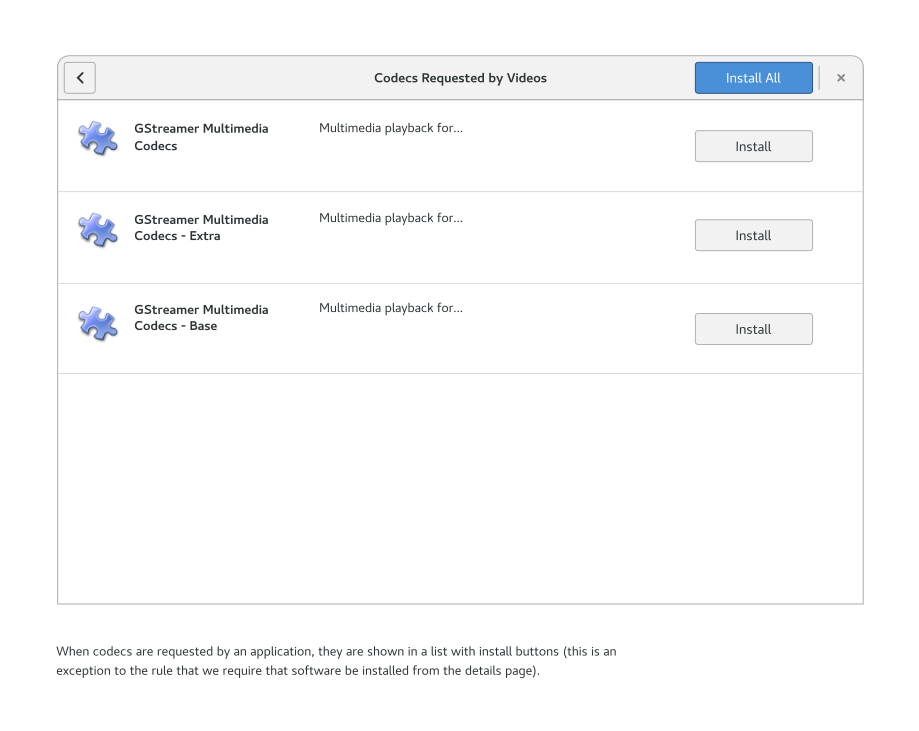The image size is (919, 731).
Task: Click puzzle icon for Codecs - Extra
Action: click(98, 229)
